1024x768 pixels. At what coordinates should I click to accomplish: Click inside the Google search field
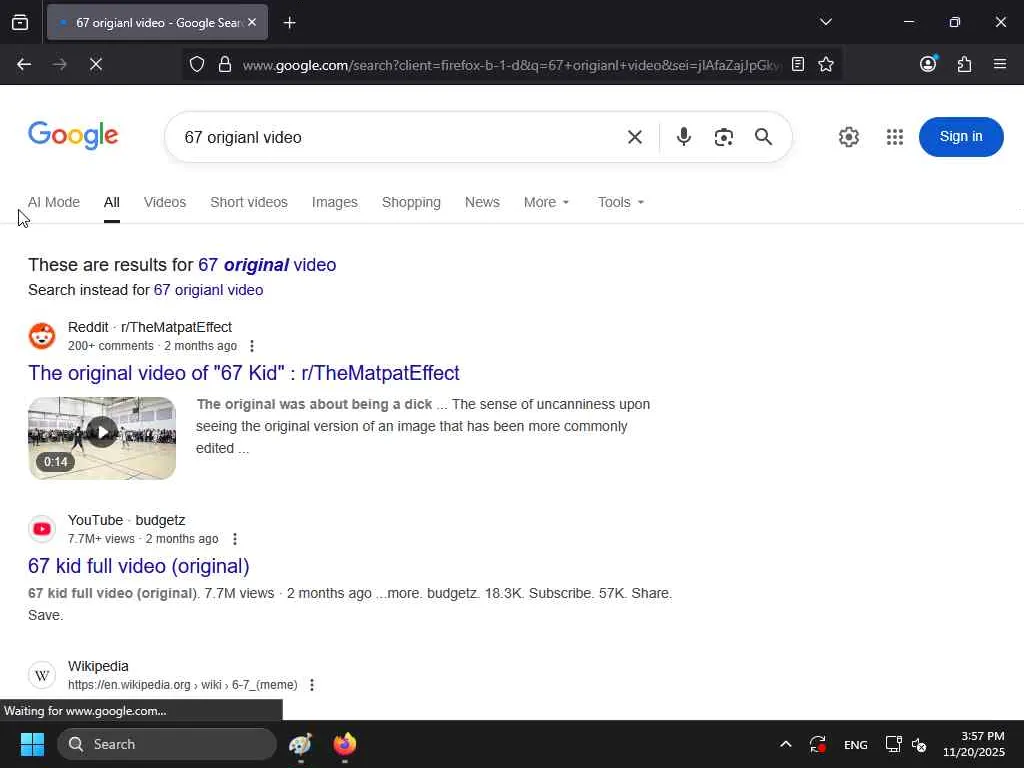(398, 137)
